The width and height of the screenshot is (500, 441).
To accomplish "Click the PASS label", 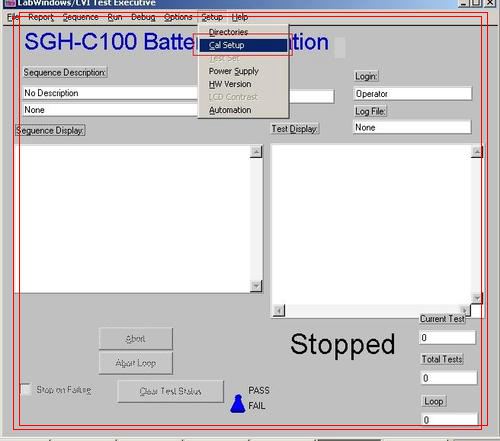I will tap(259, 390).
